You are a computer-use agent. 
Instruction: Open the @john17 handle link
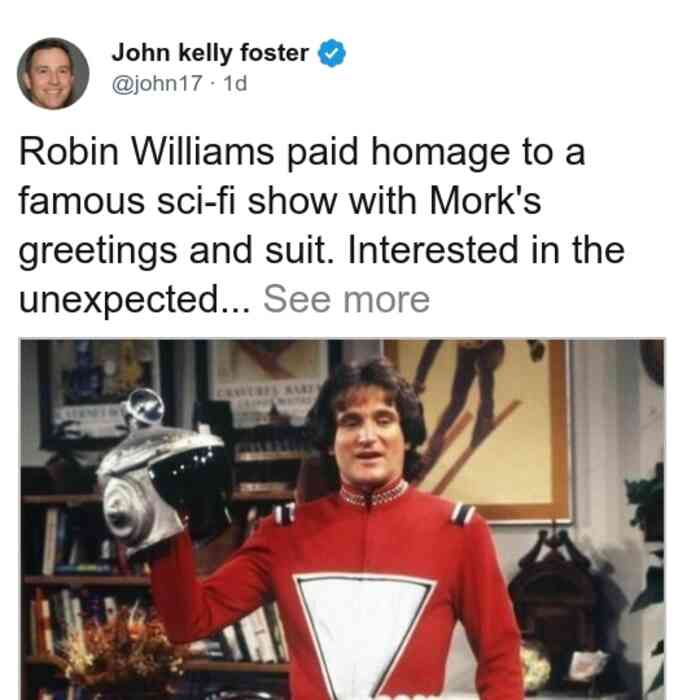click(157, 83)
